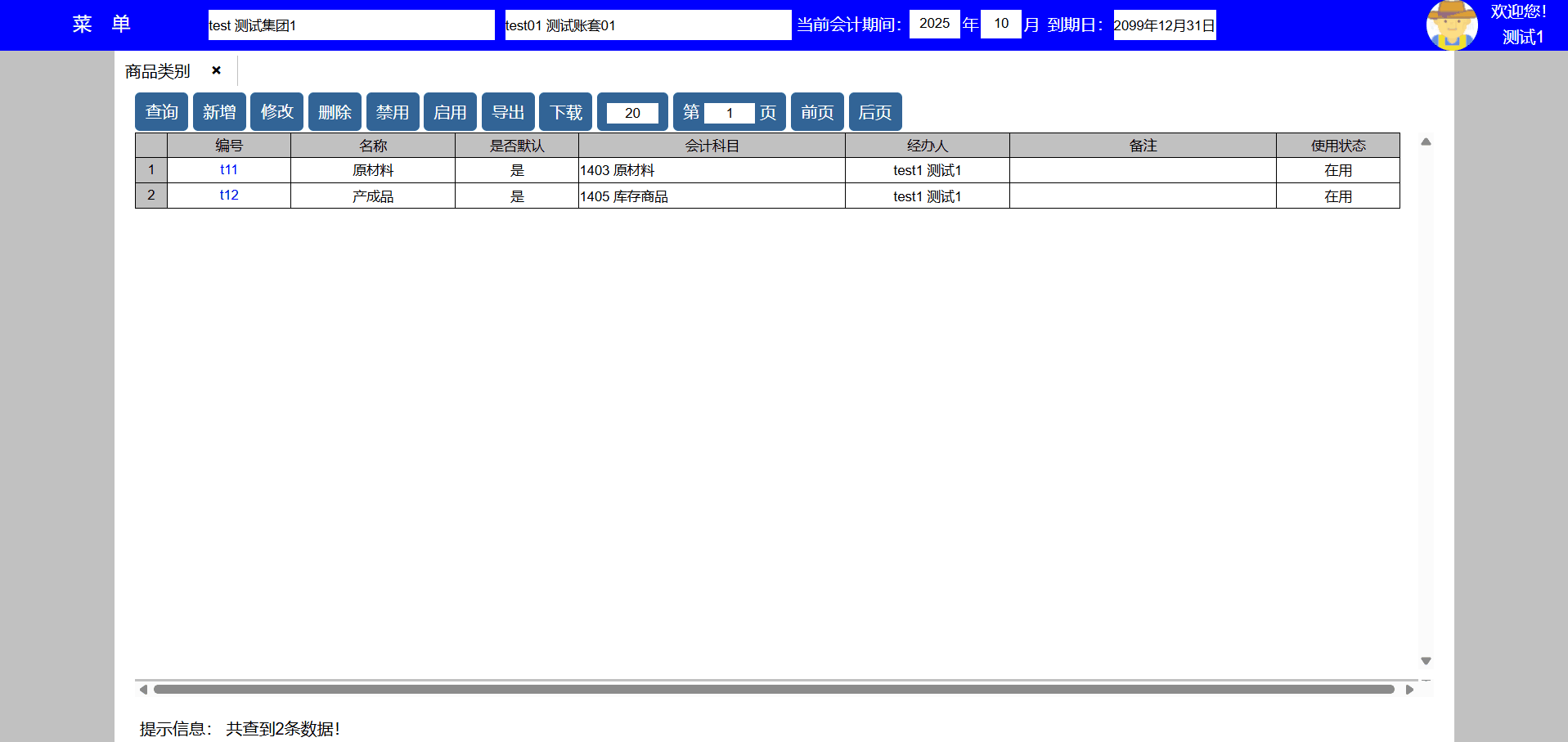Open the test01 测试账套01 account selector

click(x=648, y=25)
